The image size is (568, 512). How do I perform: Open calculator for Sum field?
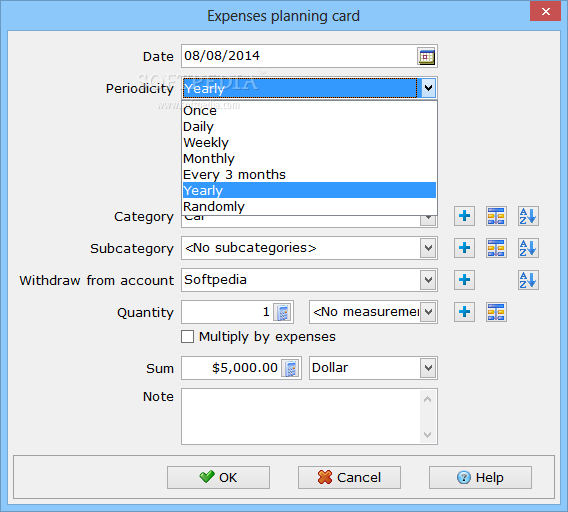[291, 368]
